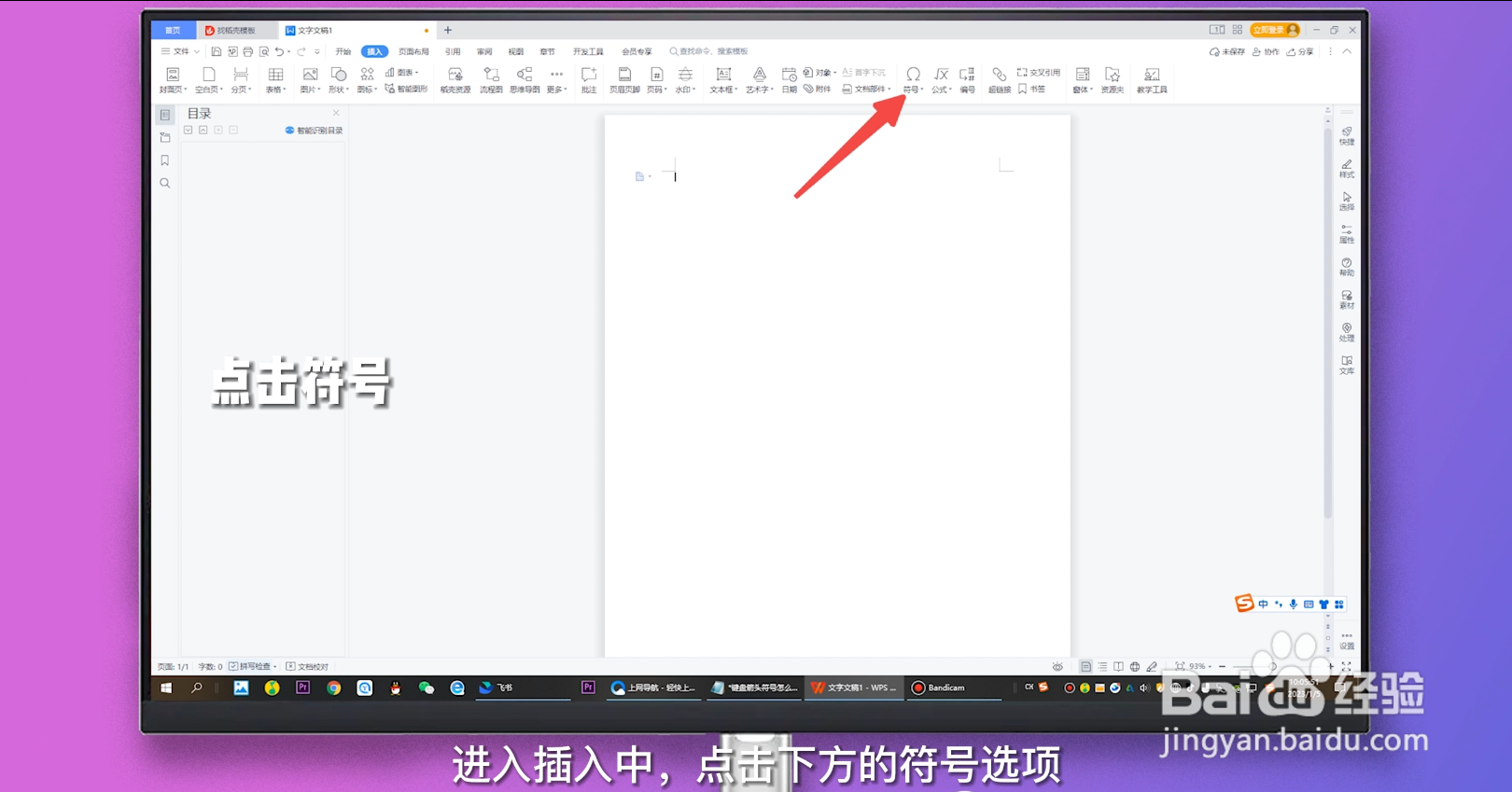Switch to page layout view
The height and width of the screenshot is (792, 1512).
[x=1085, y=666]
